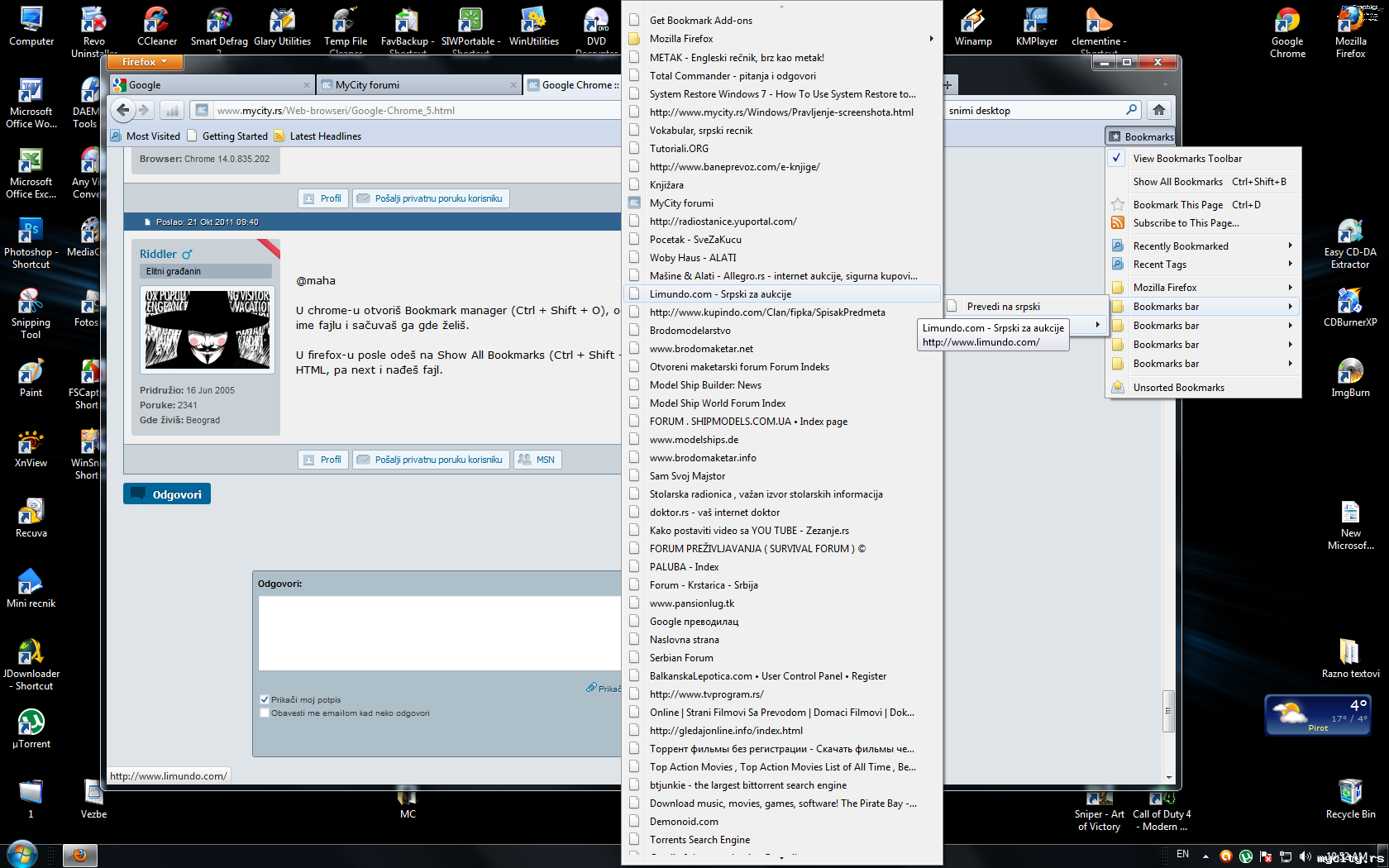Toggle the Prikači moj potpis checkbox
Viewport: 1389px width, 868px height.
(265, 699)
